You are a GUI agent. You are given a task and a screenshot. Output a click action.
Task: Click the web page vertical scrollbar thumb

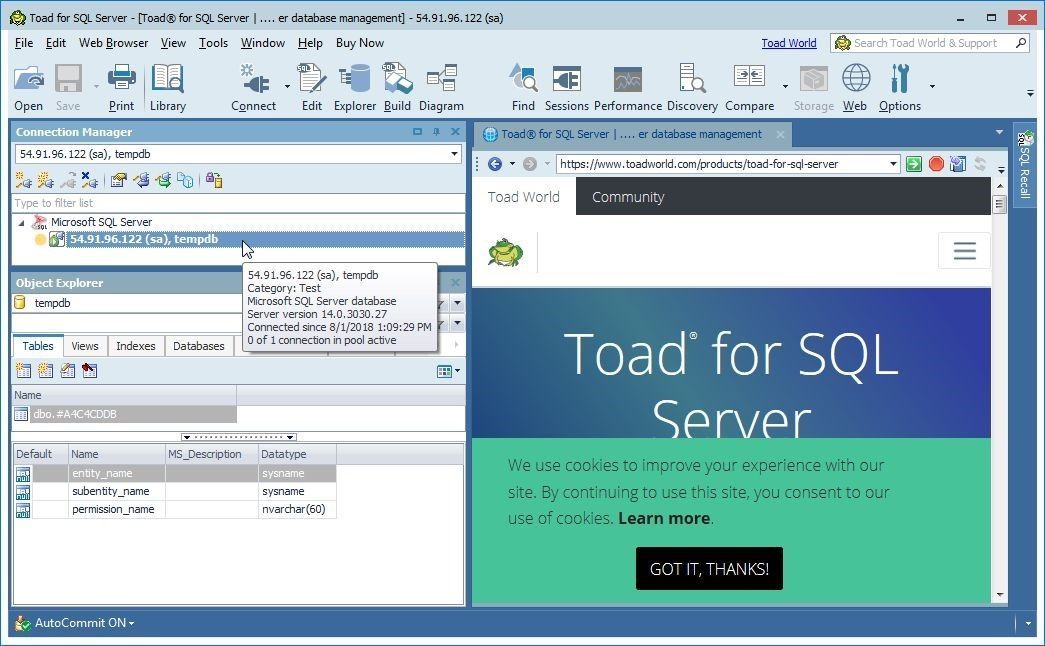click(999, 204)
